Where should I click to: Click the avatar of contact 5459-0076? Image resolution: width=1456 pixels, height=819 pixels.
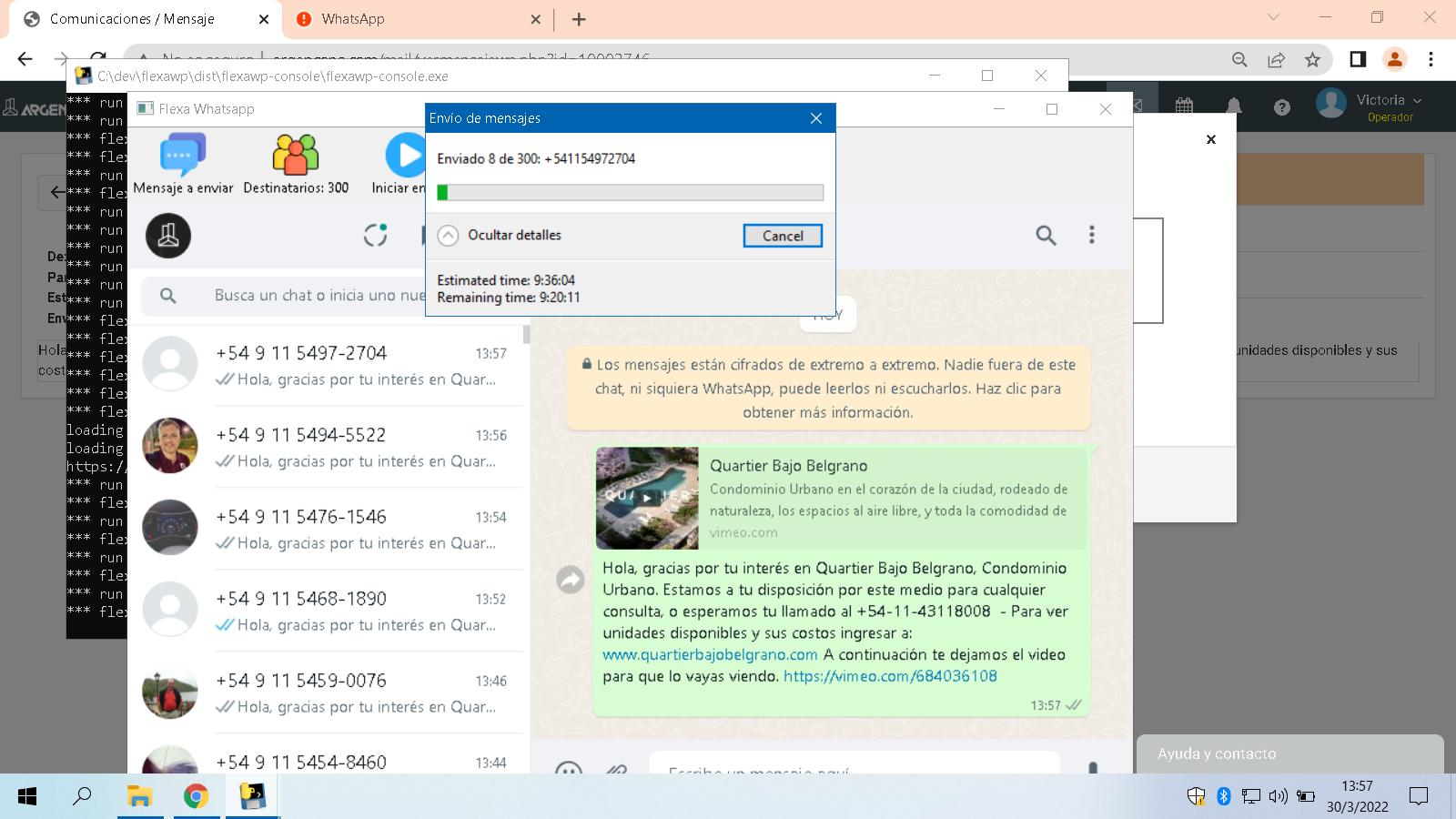[170, 692]
